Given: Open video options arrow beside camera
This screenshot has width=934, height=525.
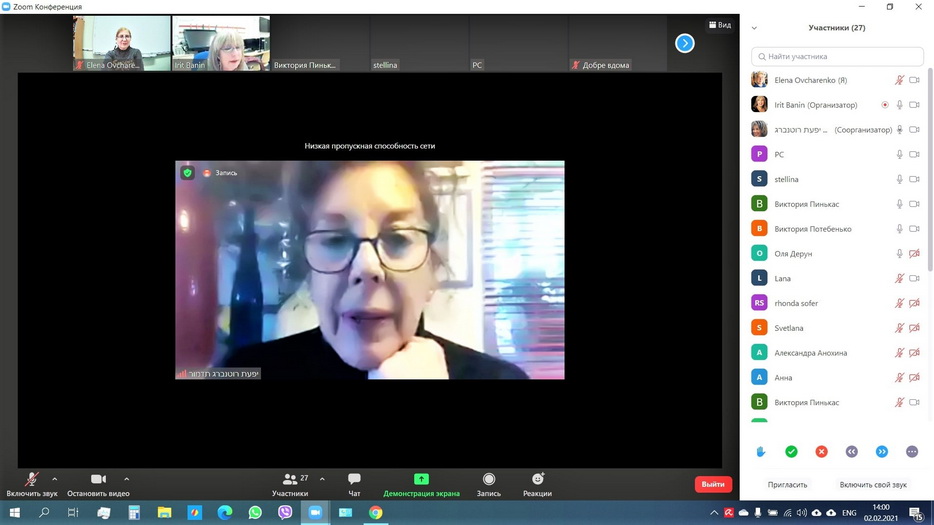Looking at the screenshot, I should 127,479.
